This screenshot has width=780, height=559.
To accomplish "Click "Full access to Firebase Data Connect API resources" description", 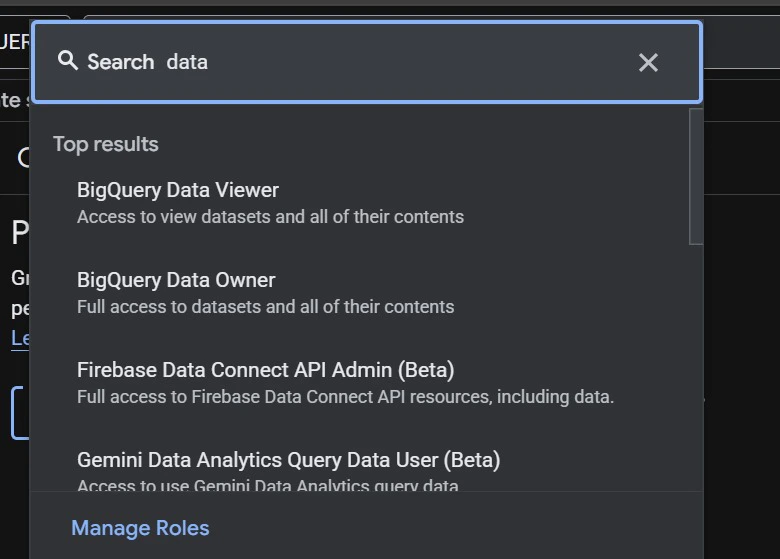I will (345, 397).
